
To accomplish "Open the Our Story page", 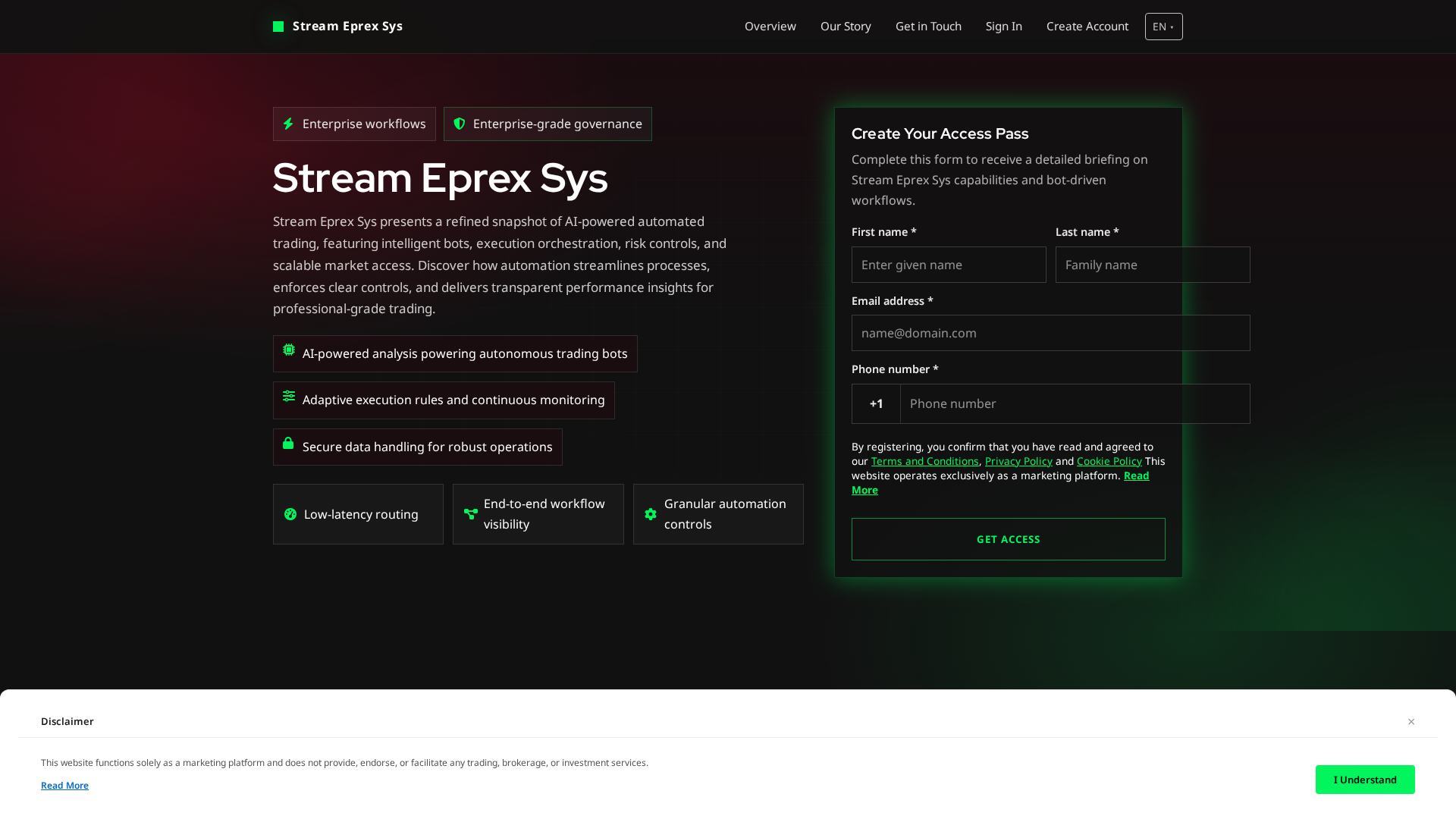I will point(846,26).
